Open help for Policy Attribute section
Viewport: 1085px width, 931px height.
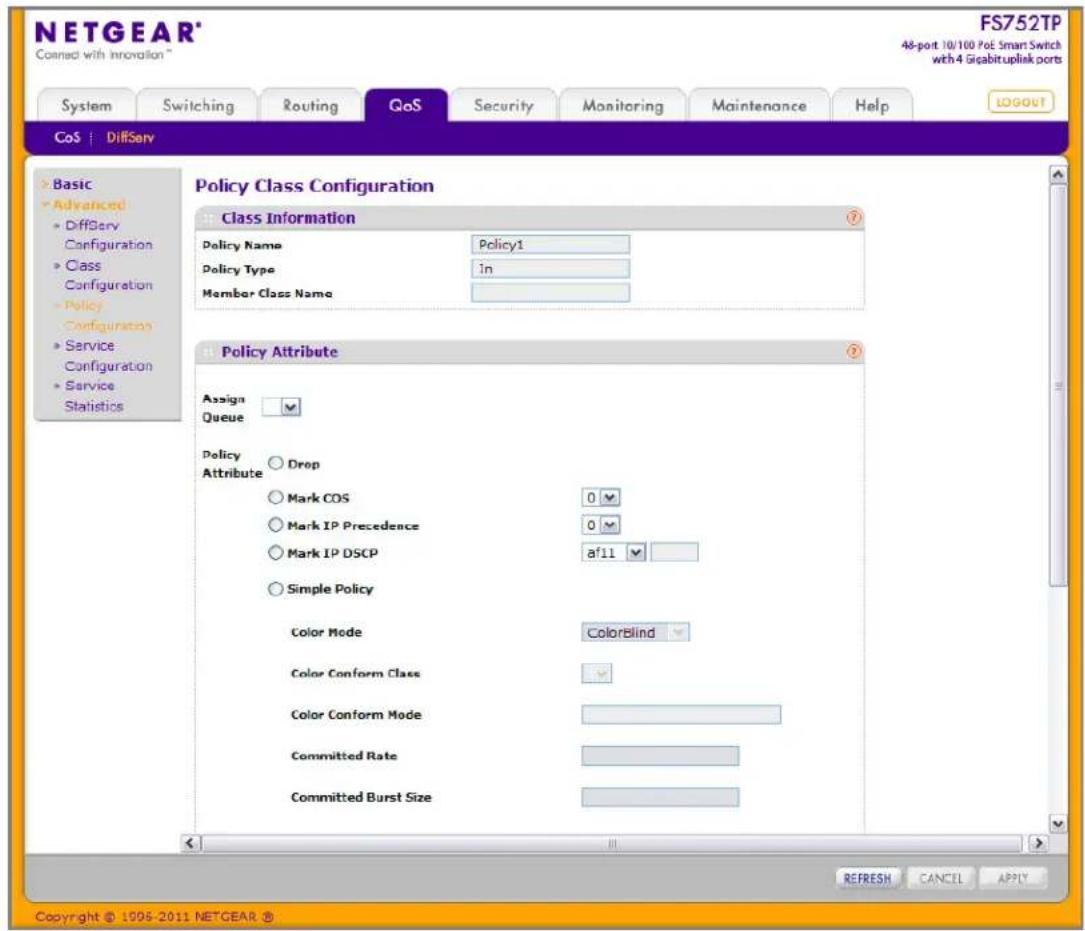pyautogui.click(x=854, y=352)
